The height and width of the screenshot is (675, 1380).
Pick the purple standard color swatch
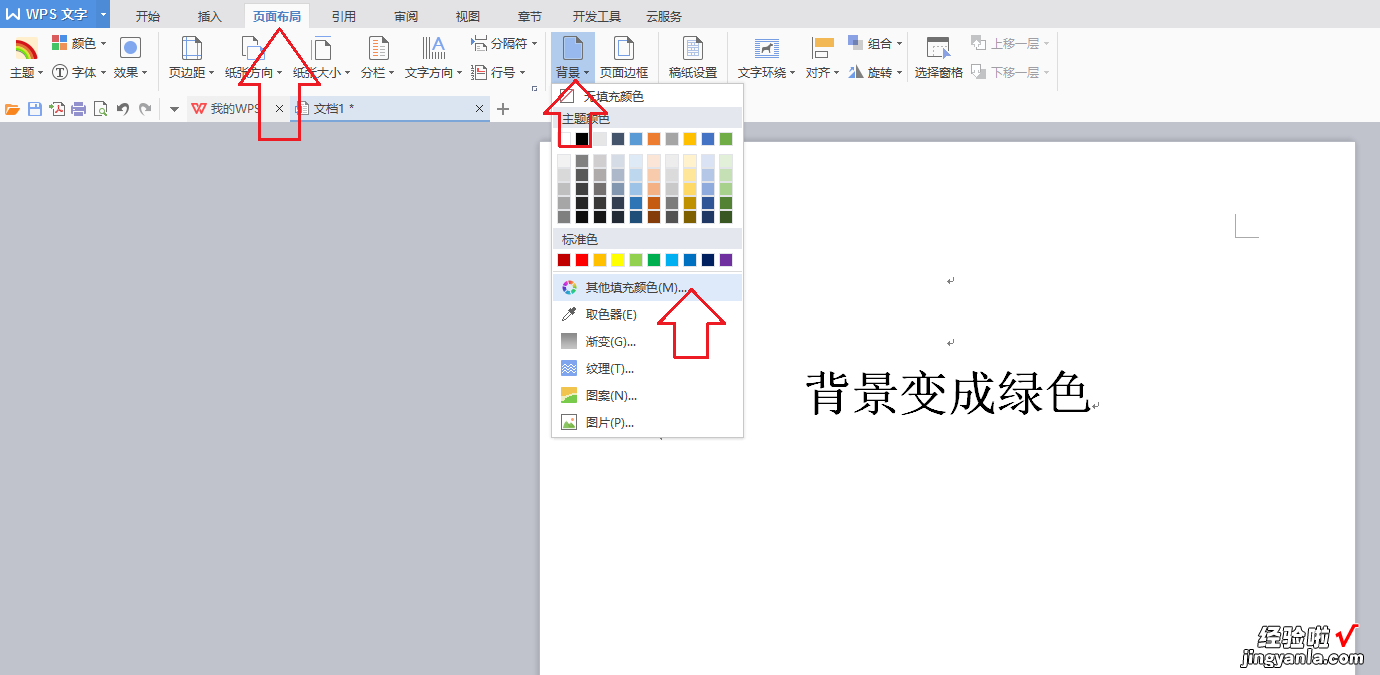[x=726, y=260]
